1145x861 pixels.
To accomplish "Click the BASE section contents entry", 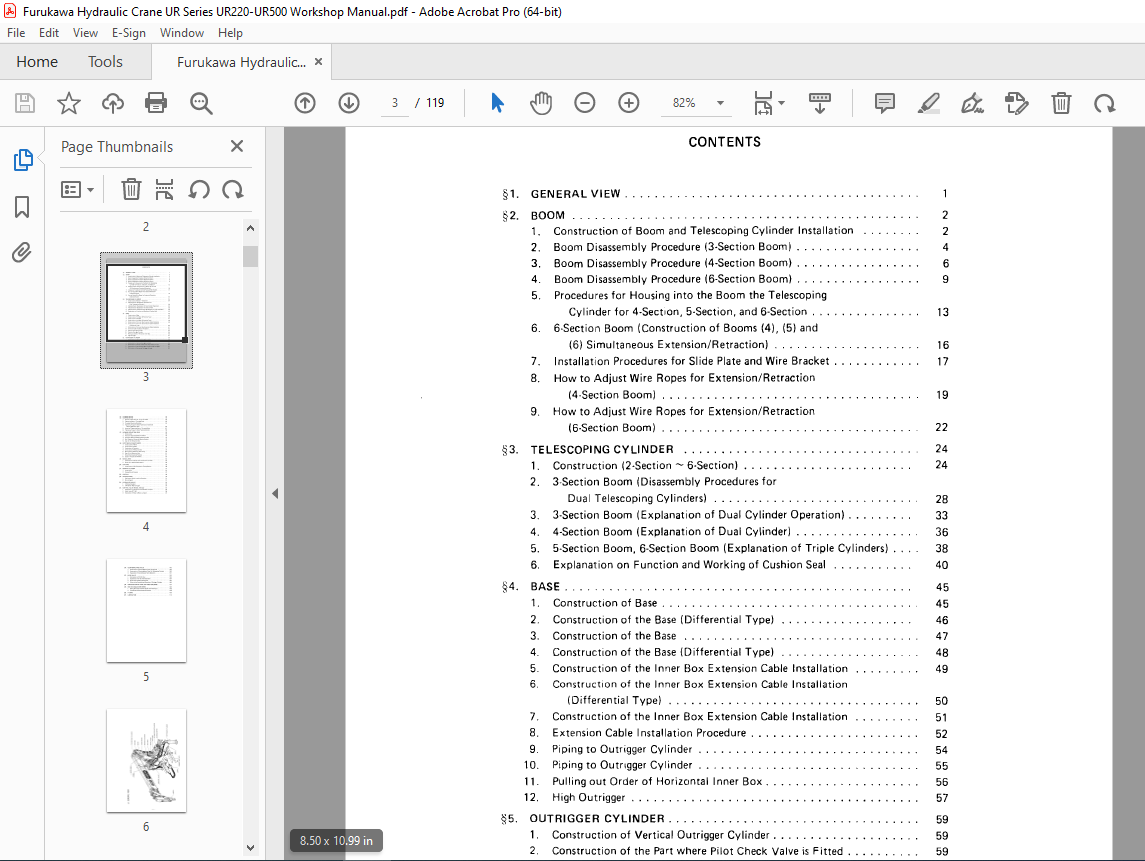I will [724, 586].
